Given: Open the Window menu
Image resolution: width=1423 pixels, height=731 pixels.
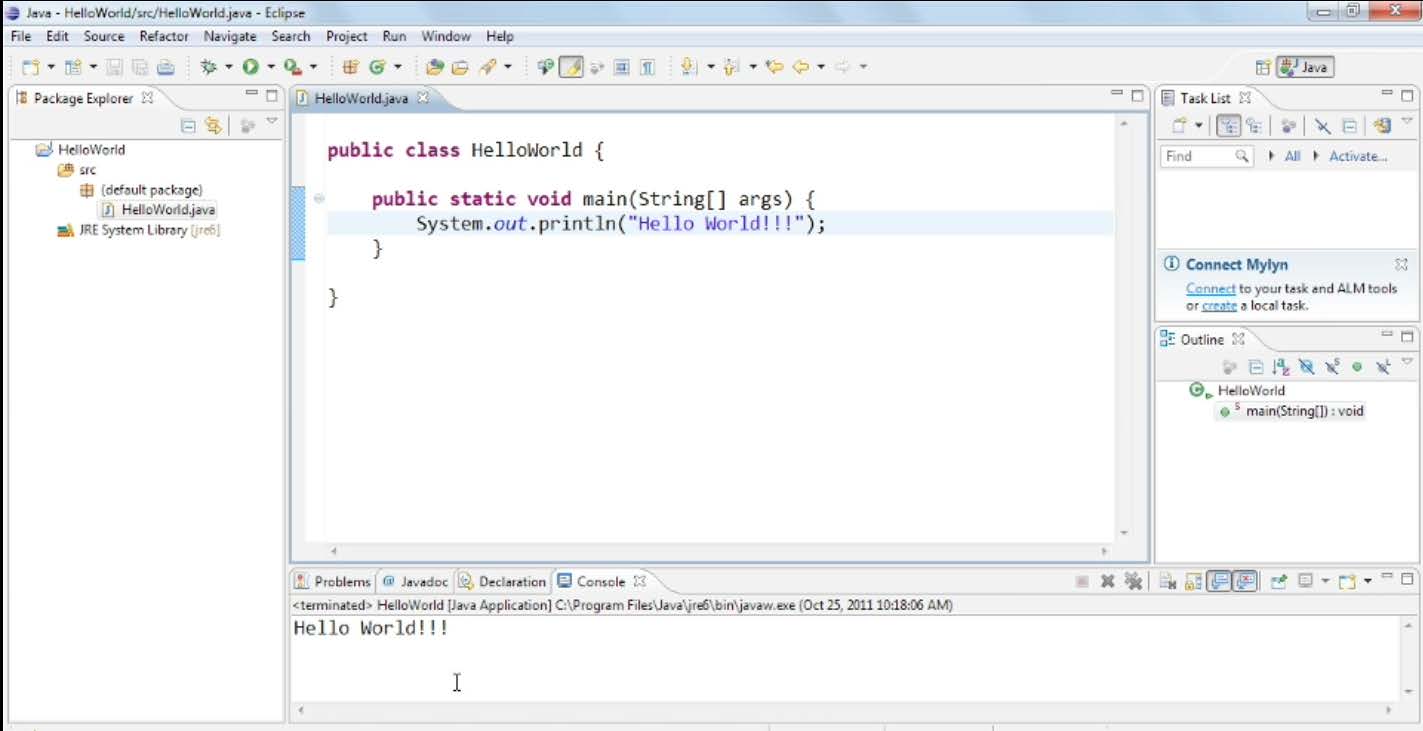Looking at the screenshot, I should coord(445,36).
